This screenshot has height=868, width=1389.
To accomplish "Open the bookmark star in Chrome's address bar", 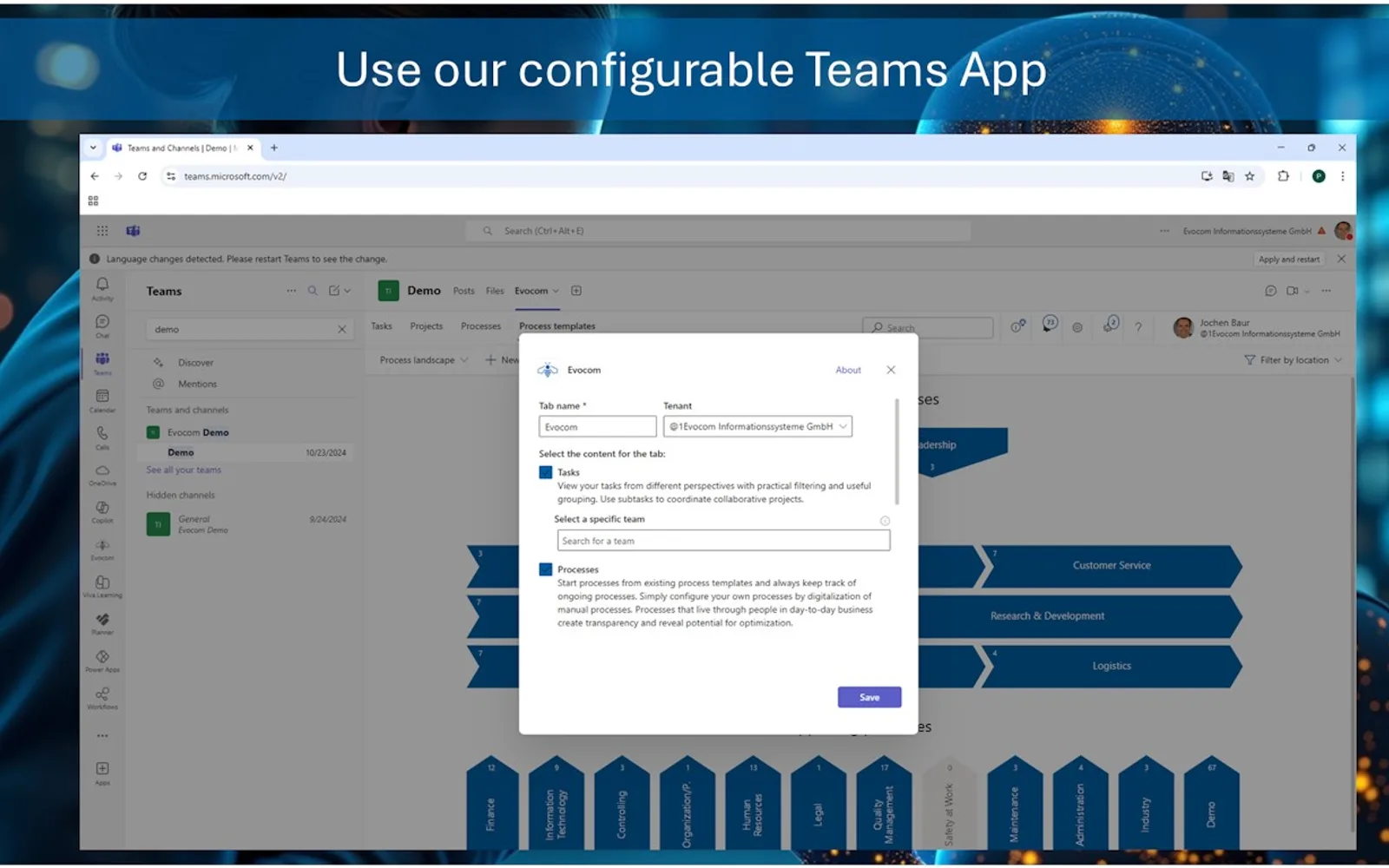I will click(1250, 176).
